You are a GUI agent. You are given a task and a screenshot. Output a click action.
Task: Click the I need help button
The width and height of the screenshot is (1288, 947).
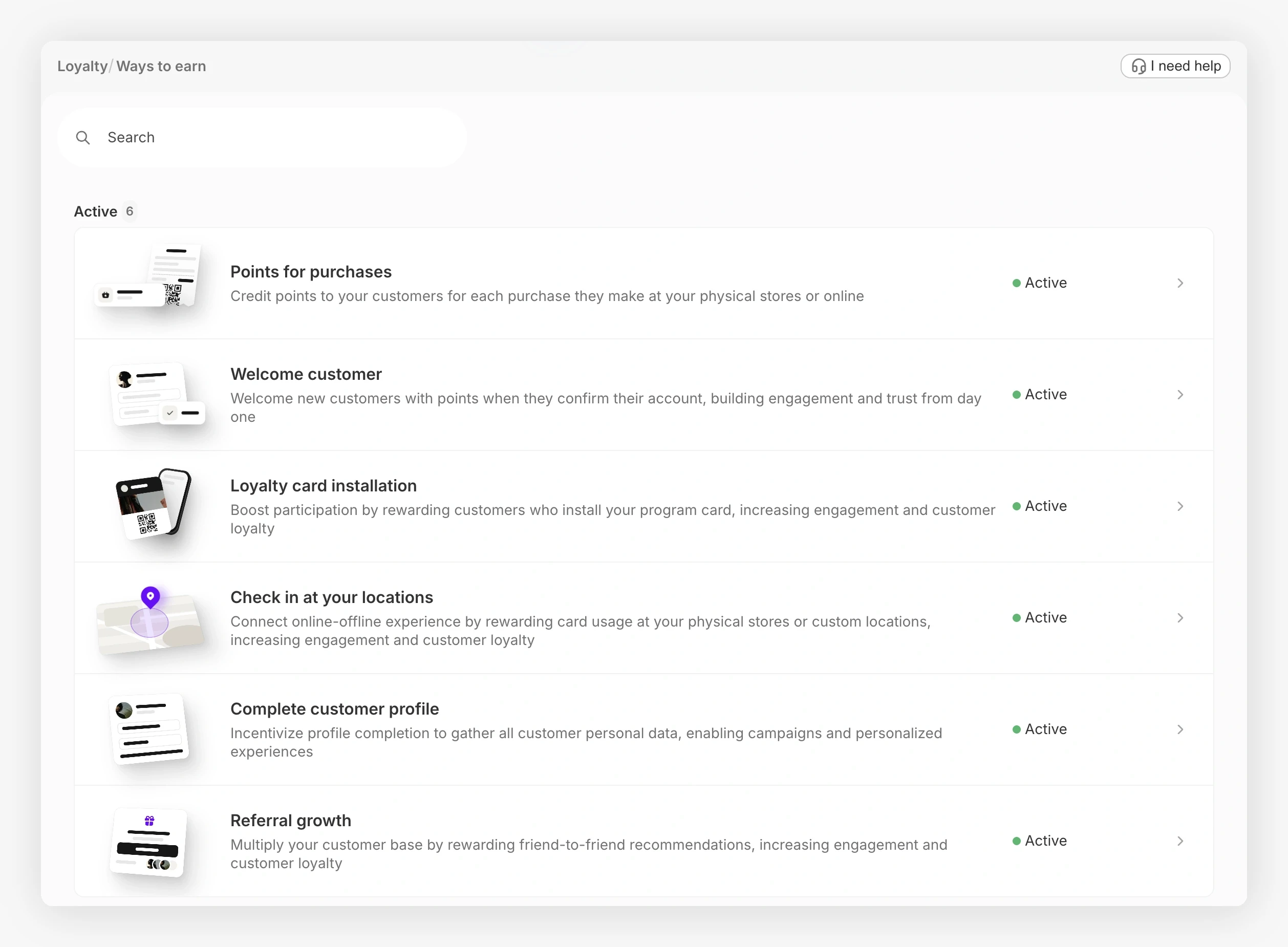click(1175, 67)
